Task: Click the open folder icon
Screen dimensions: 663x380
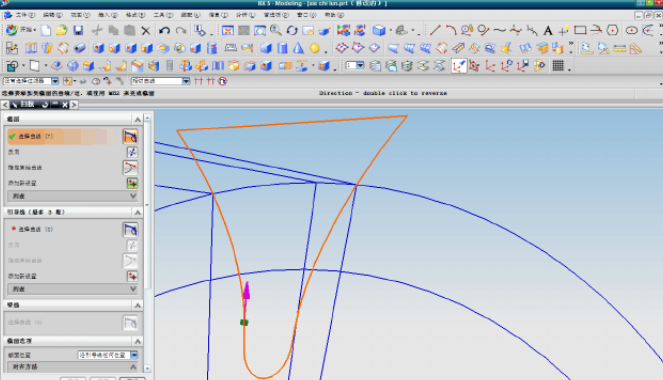Action: (x=62, y=30)
